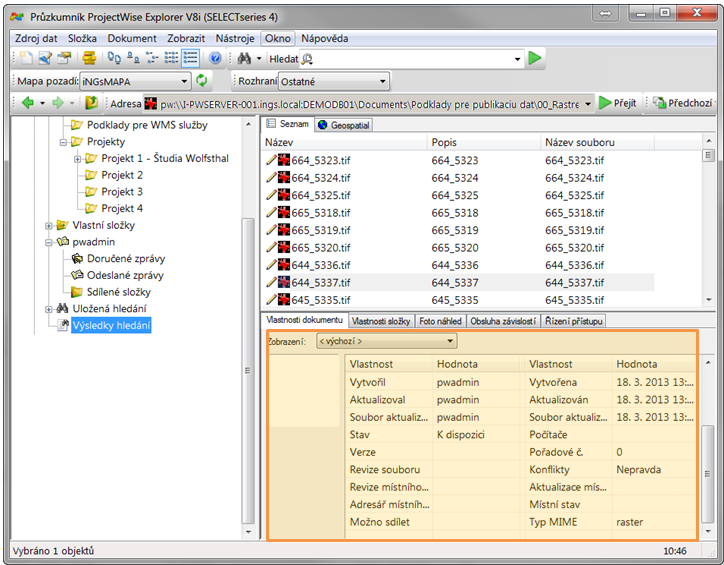Click the green run search arrow icon

tap(536, 59)
